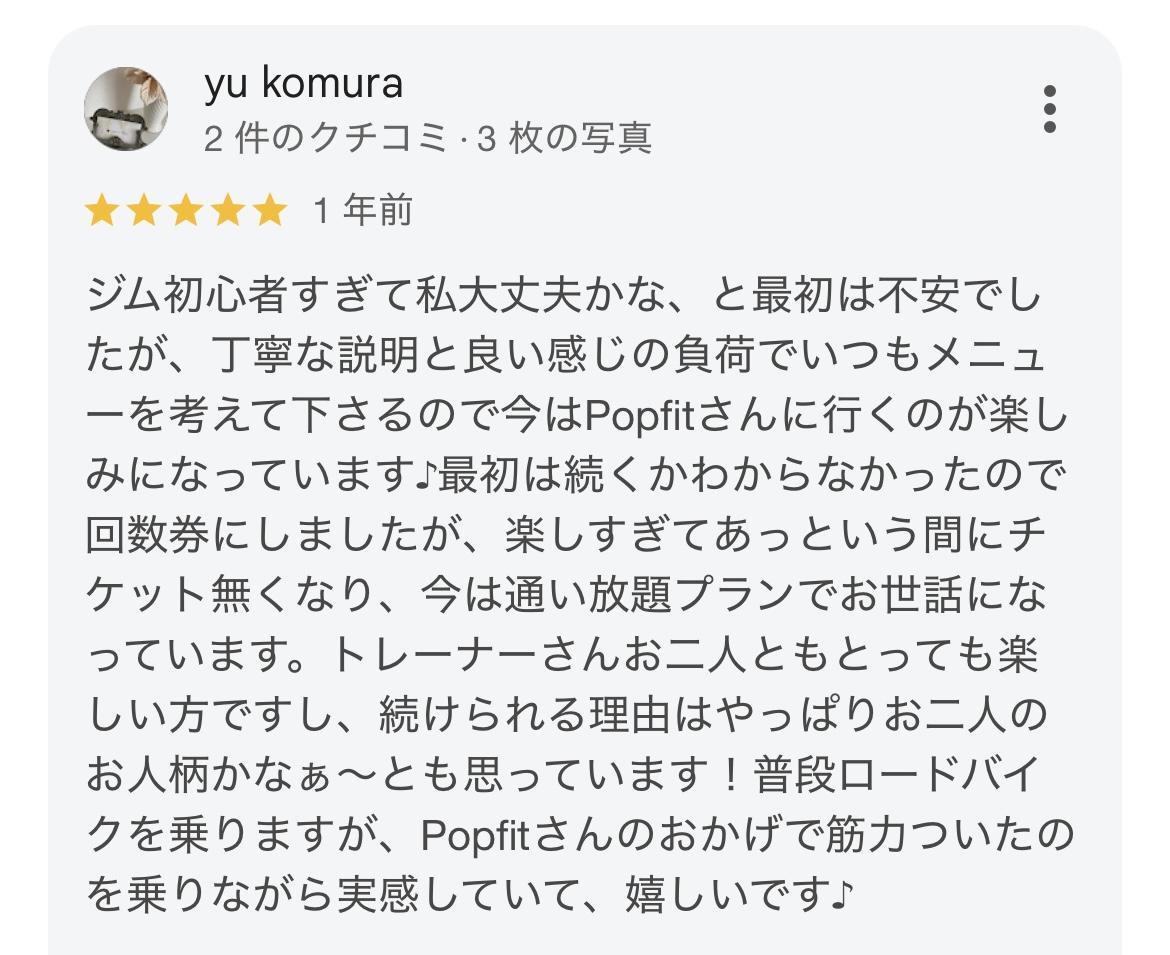Click the first rating star
This screenshot has height=955, width=1170.
[x=101, y=211]
